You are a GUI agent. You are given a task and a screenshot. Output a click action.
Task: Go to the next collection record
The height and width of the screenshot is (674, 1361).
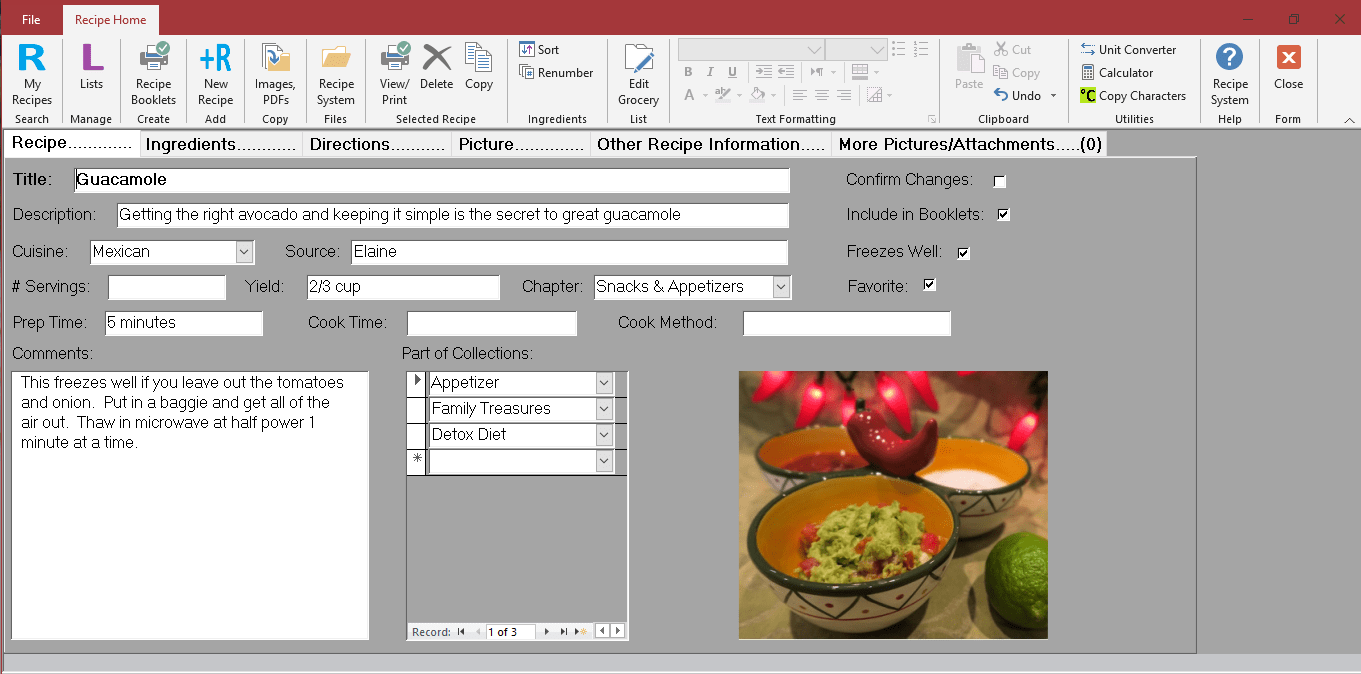(x=546, y=631)
